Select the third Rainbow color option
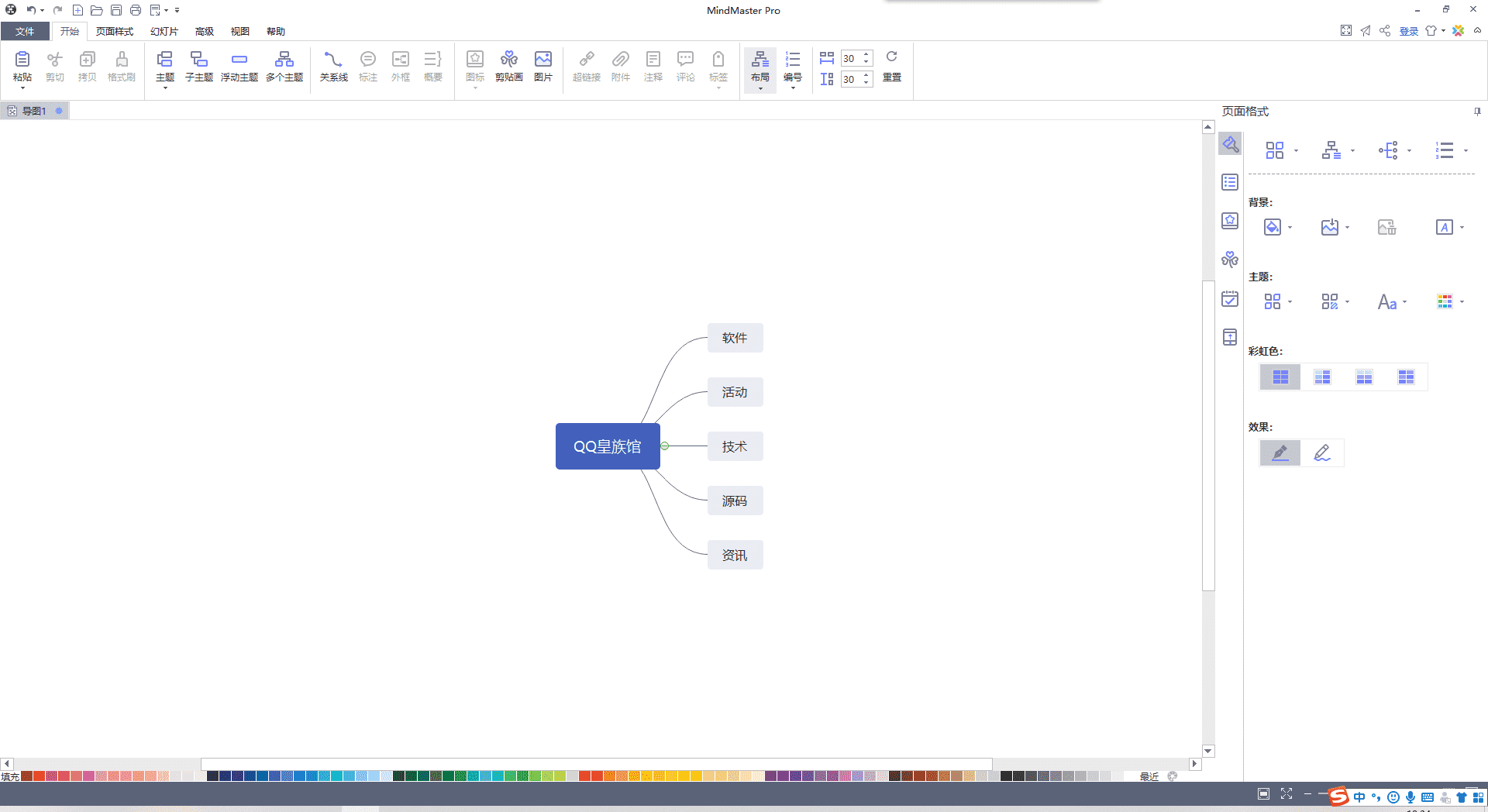 point(1364,377)
